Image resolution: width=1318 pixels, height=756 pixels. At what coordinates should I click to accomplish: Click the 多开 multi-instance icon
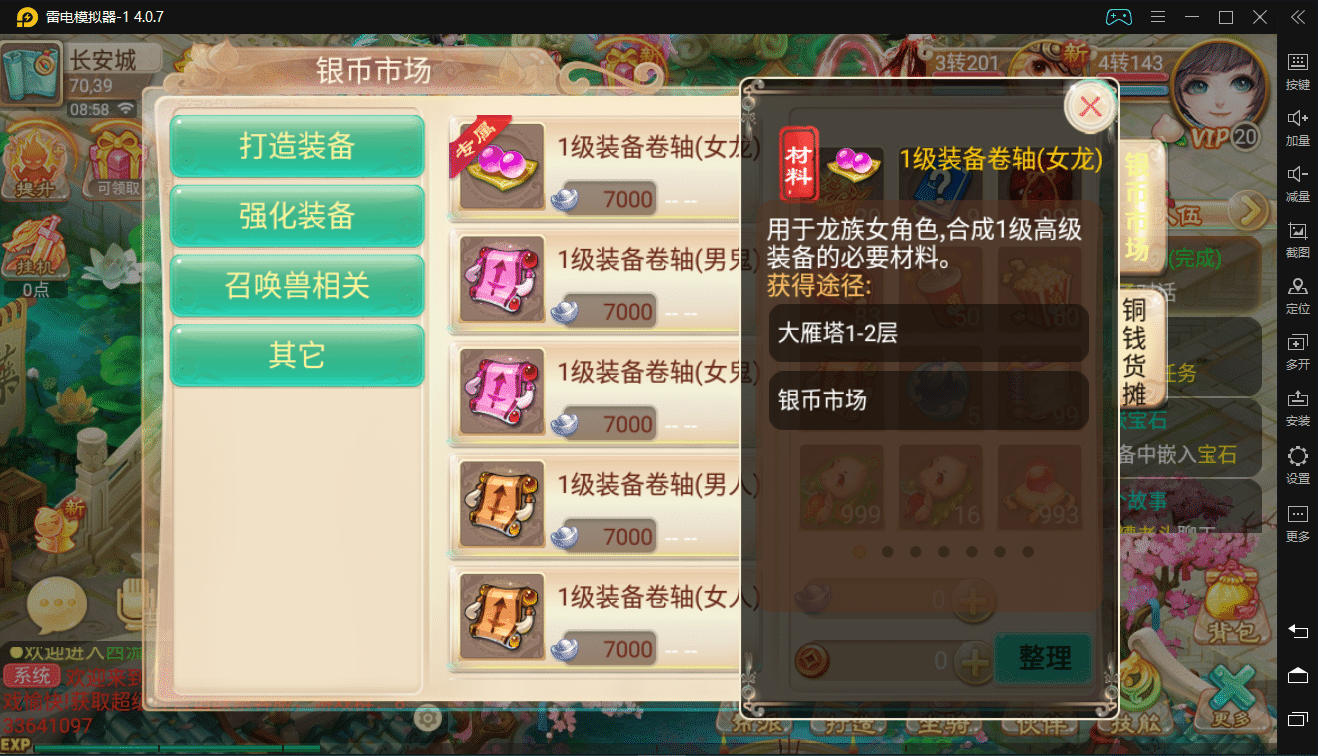(x=1297, y=352)
